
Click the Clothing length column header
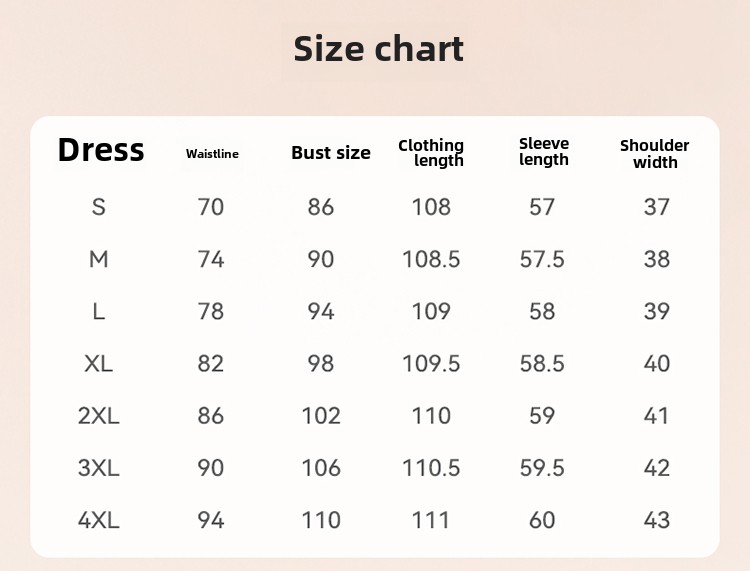pyautogui.click(x=431, y=153)
